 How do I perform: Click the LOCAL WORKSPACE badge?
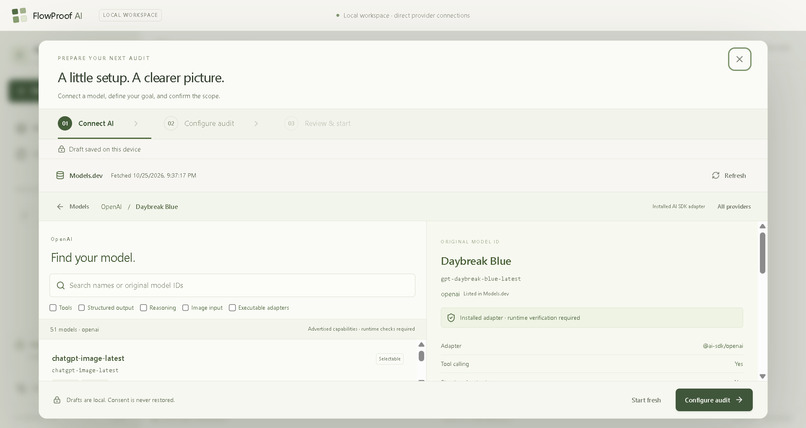[x=131, y=15]
